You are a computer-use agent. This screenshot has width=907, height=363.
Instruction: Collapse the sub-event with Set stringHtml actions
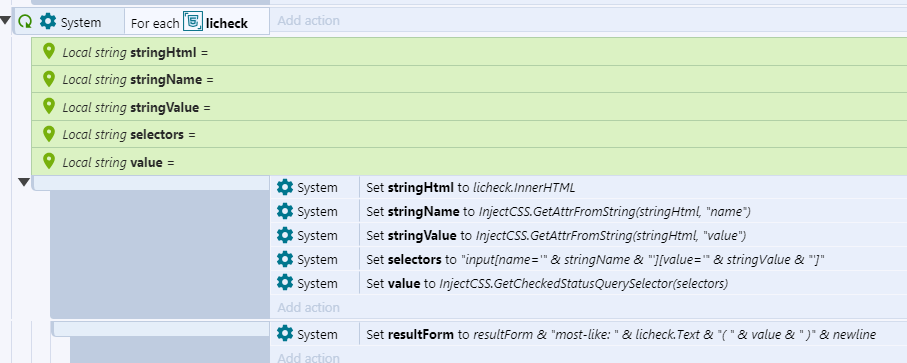[24, 183]
